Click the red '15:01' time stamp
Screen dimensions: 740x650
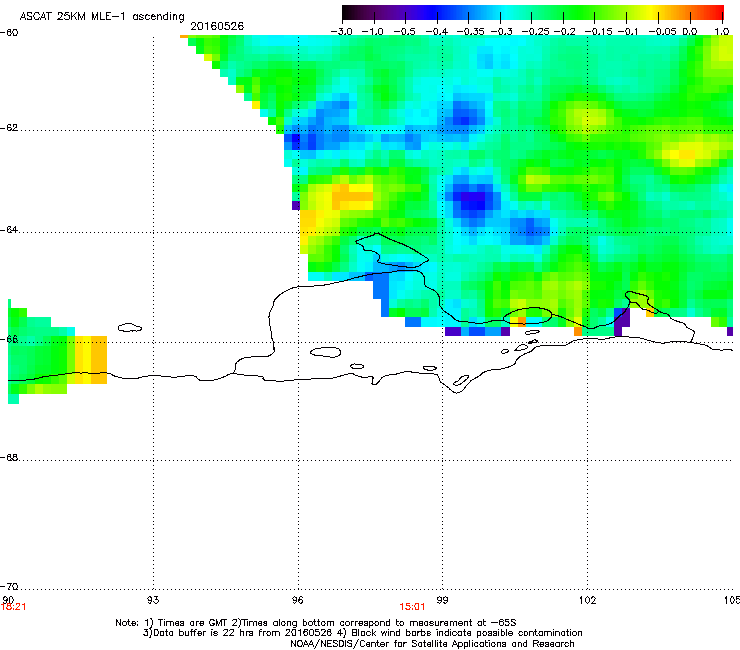[x=412, y=607]
